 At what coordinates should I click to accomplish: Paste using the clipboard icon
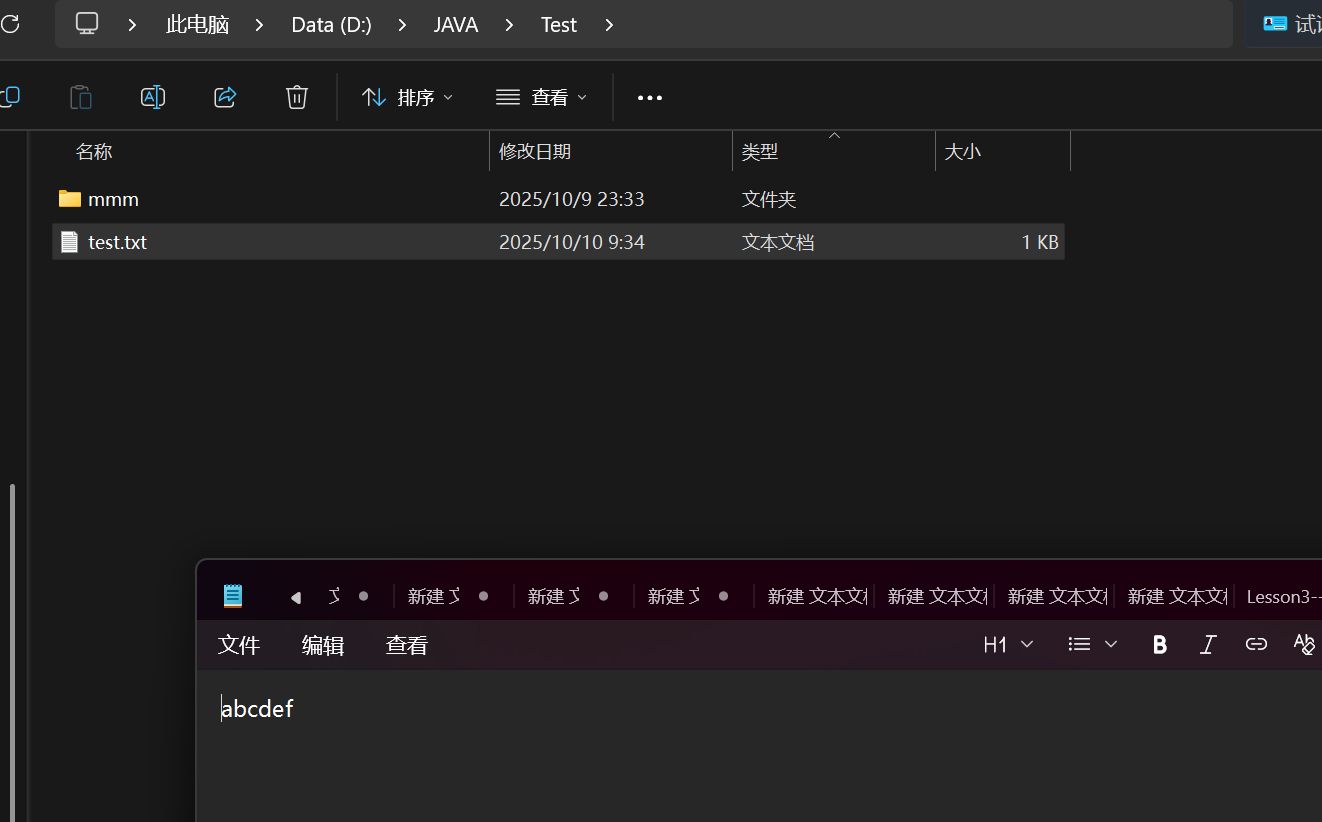tap(80, 97)
